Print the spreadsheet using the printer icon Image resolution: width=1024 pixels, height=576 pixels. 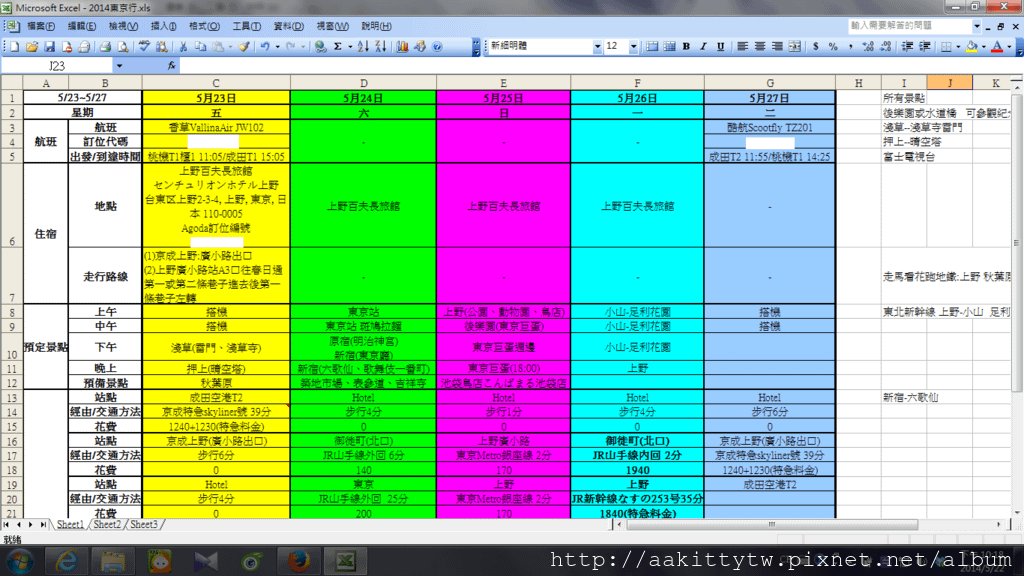(x=105, y=46)
